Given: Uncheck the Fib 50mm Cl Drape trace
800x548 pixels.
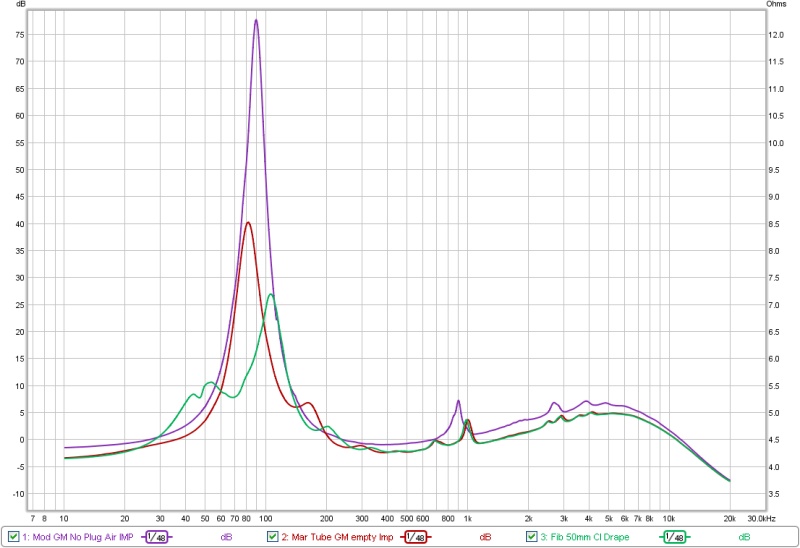Looking at the screenshot, I should (532, 537).
